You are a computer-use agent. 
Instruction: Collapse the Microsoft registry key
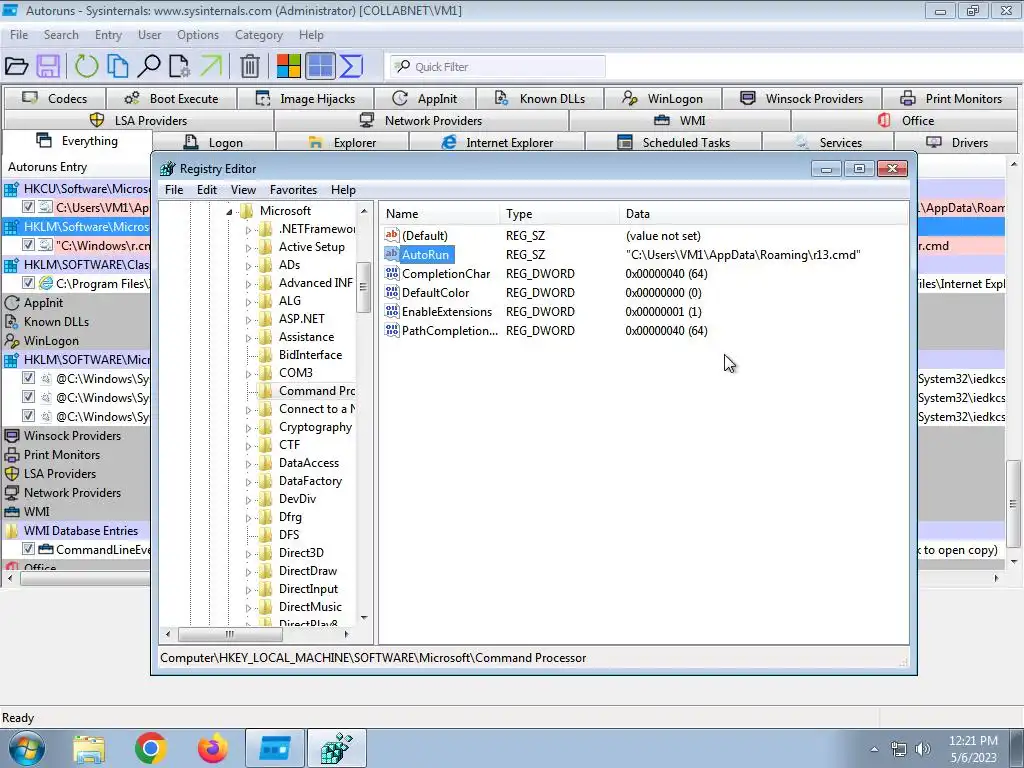(x=229, y=212)
